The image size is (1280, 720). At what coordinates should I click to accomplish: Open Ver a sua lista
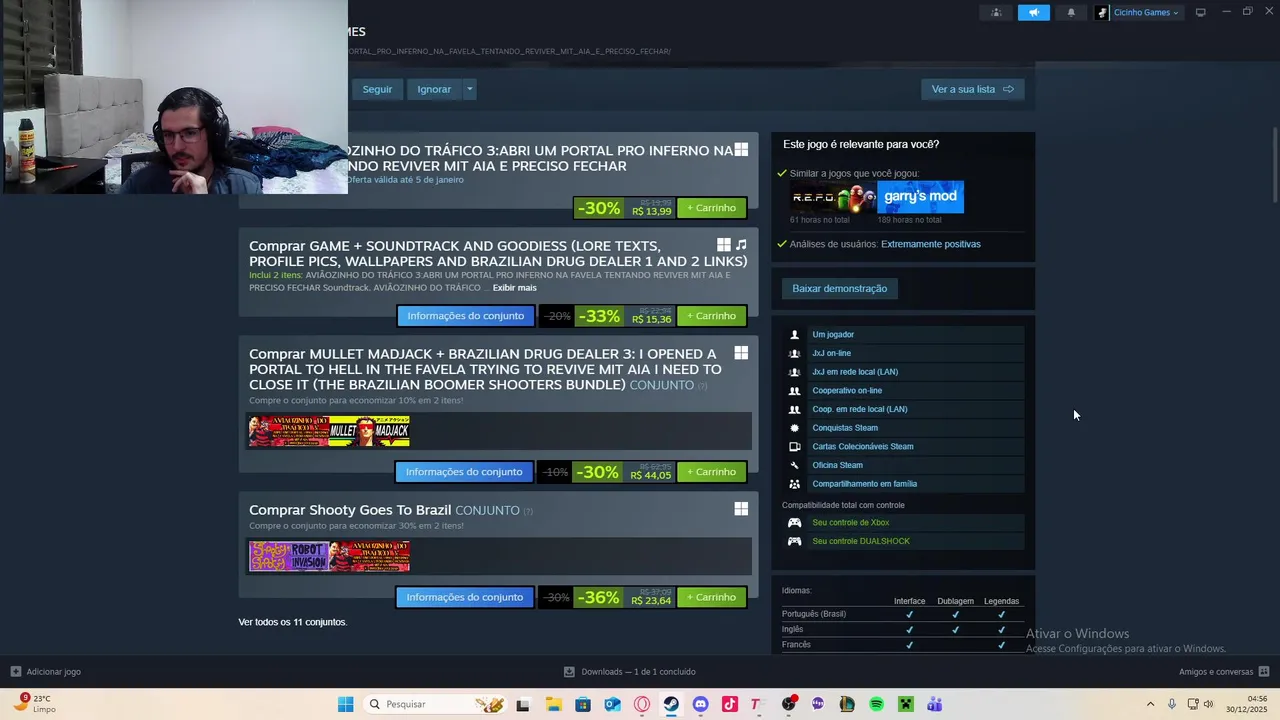pyautogui.click(x=972, y=89)
